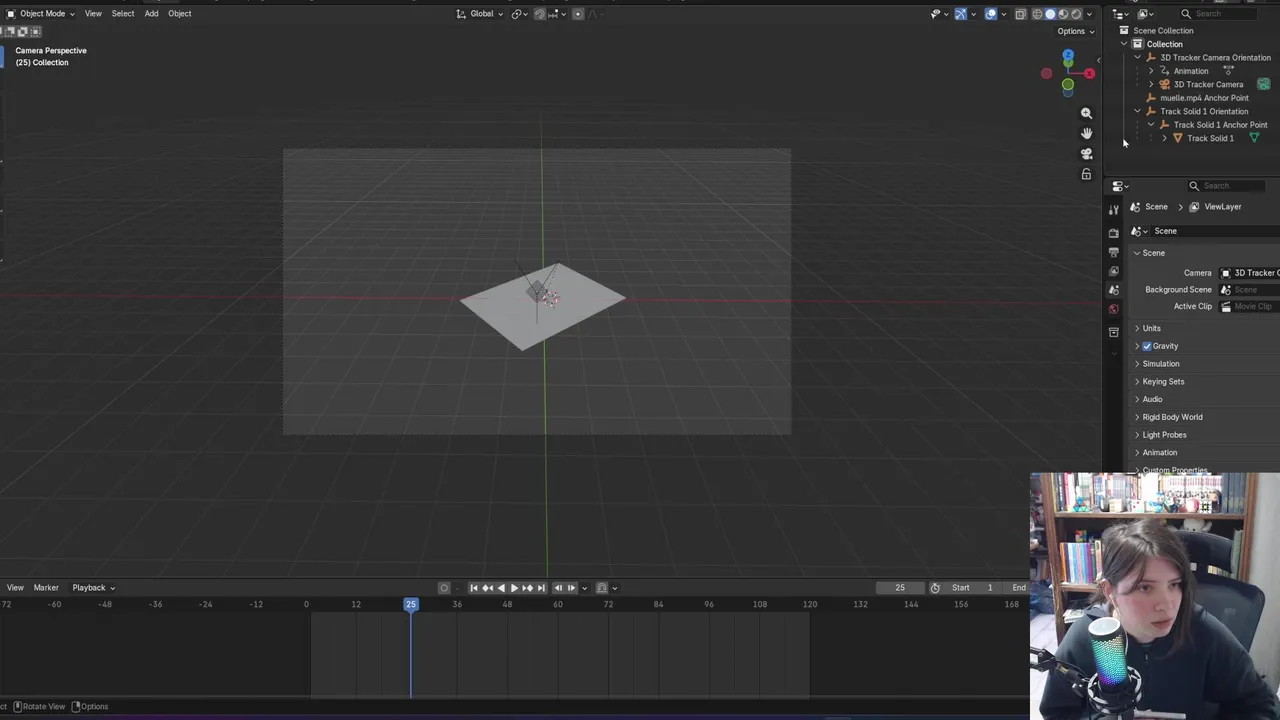Screen dimensions: 1280x720
Task: Click the Camera field showing 3D Tracker
Action: coord(1249,273)
